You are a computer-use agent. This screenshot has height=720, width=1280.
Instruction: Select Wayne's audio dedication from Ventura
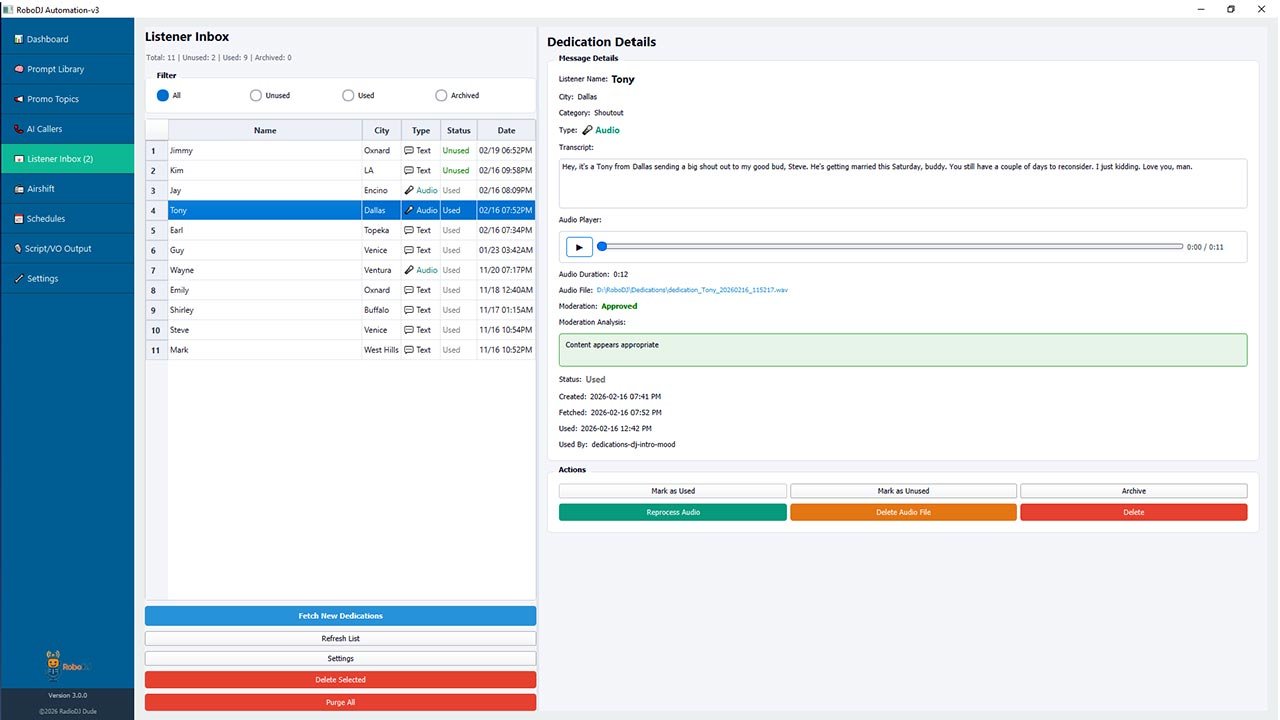[264, 270]
